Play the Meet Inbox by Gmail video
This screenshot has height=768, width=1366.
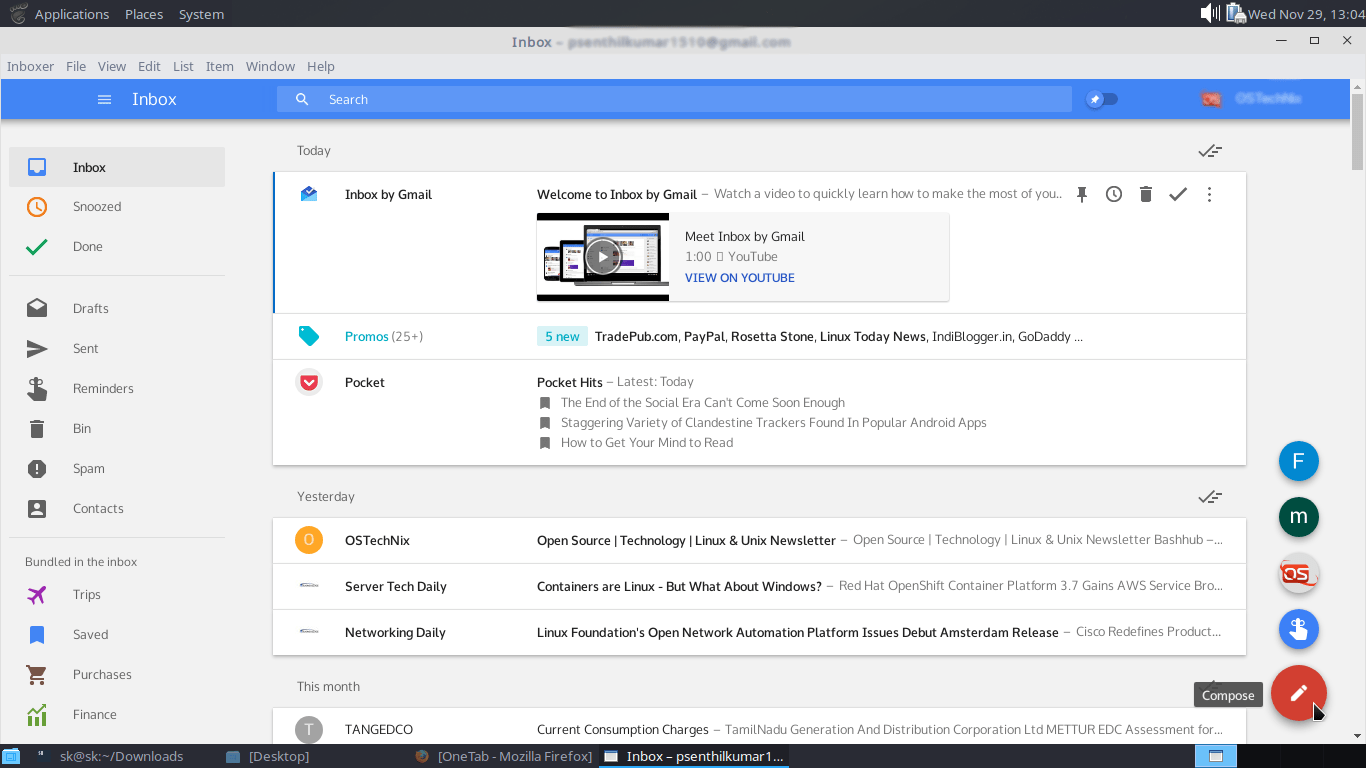tap(602, 257)
